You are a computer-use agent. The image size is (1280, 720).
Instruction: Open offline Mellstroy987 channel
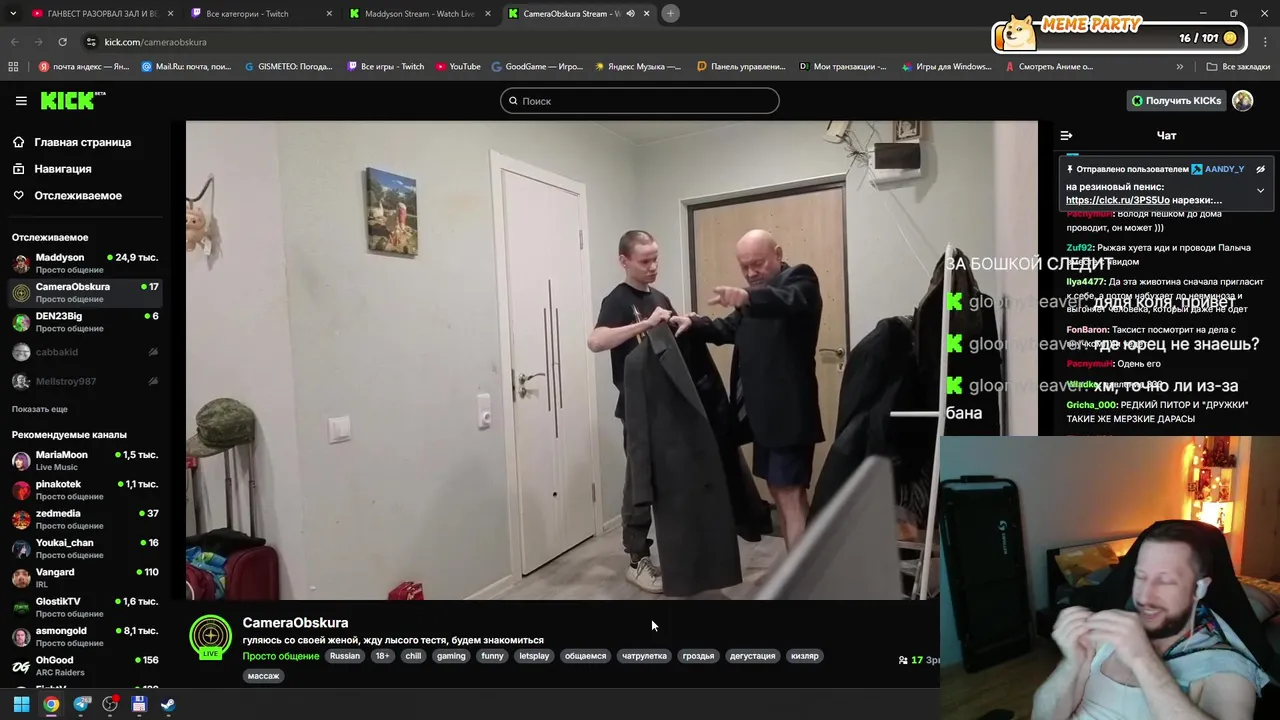(85, 381)
